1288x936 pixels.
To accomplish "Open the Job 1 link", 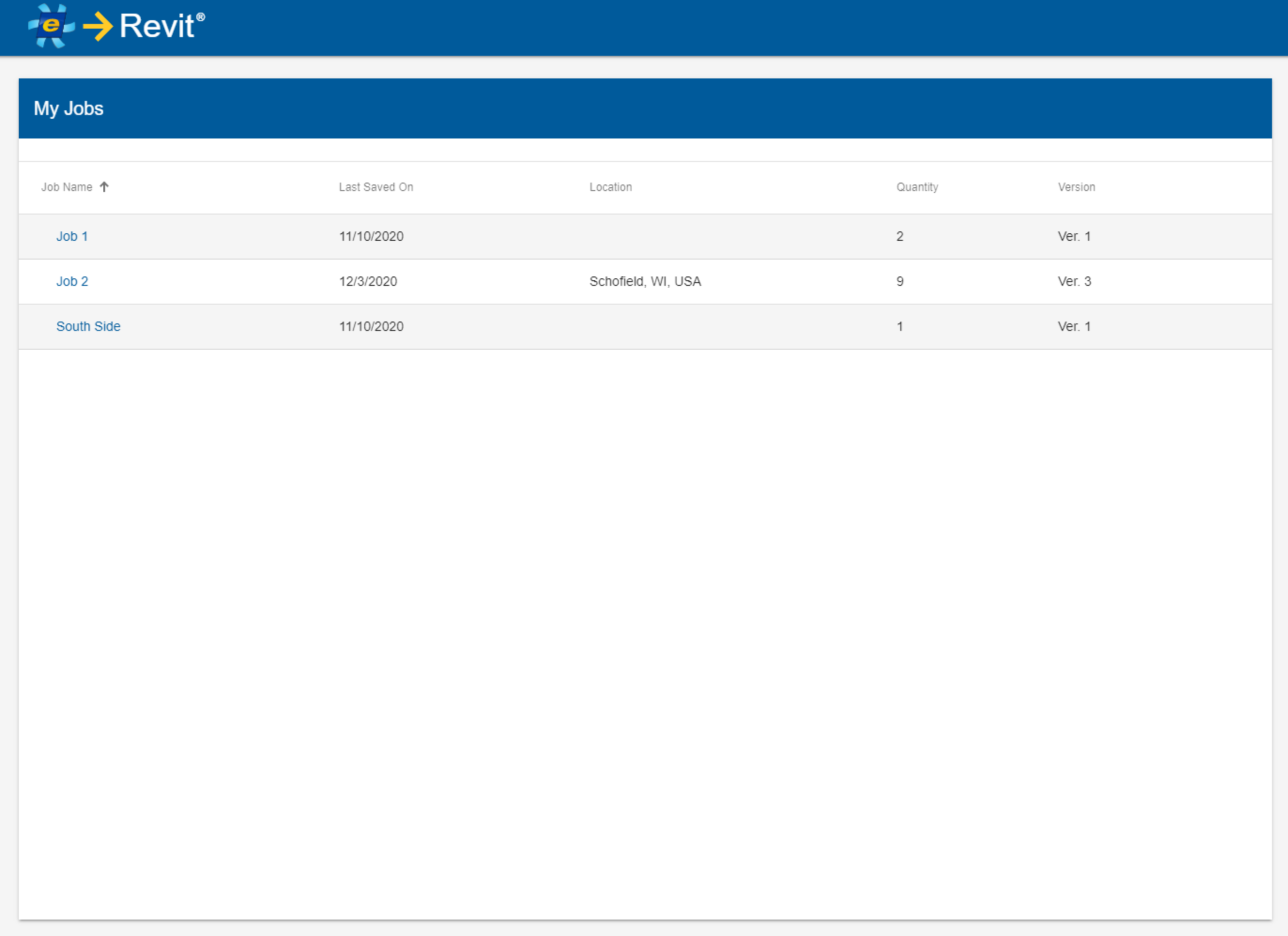I will click(x=72, y=236).
